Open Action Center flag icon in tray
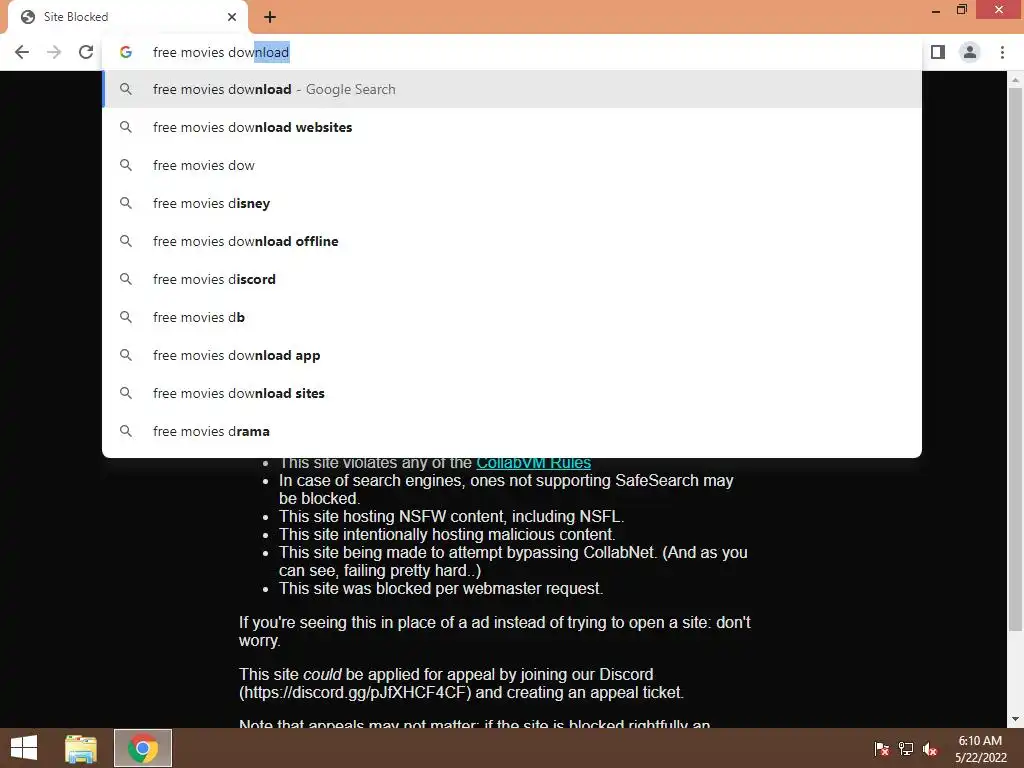 [x=882, y=748]
